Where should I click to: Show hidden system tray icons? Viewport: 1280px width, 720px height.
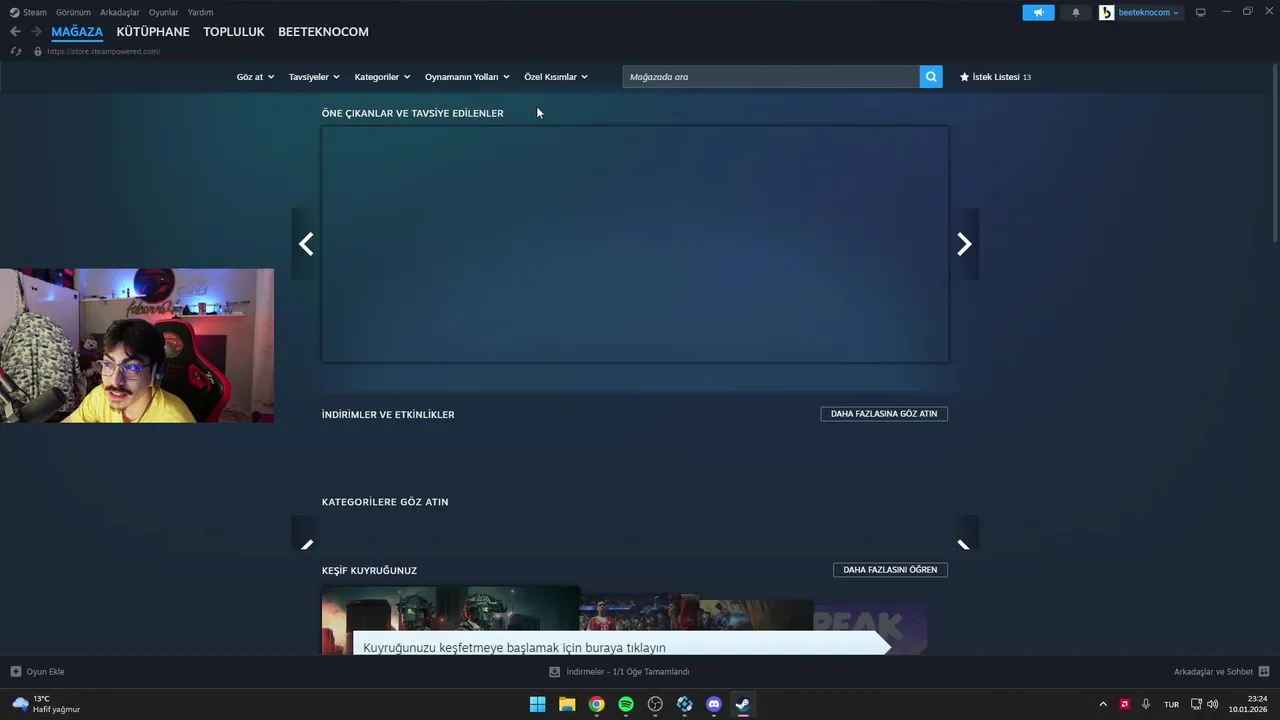pos(1103,704)
